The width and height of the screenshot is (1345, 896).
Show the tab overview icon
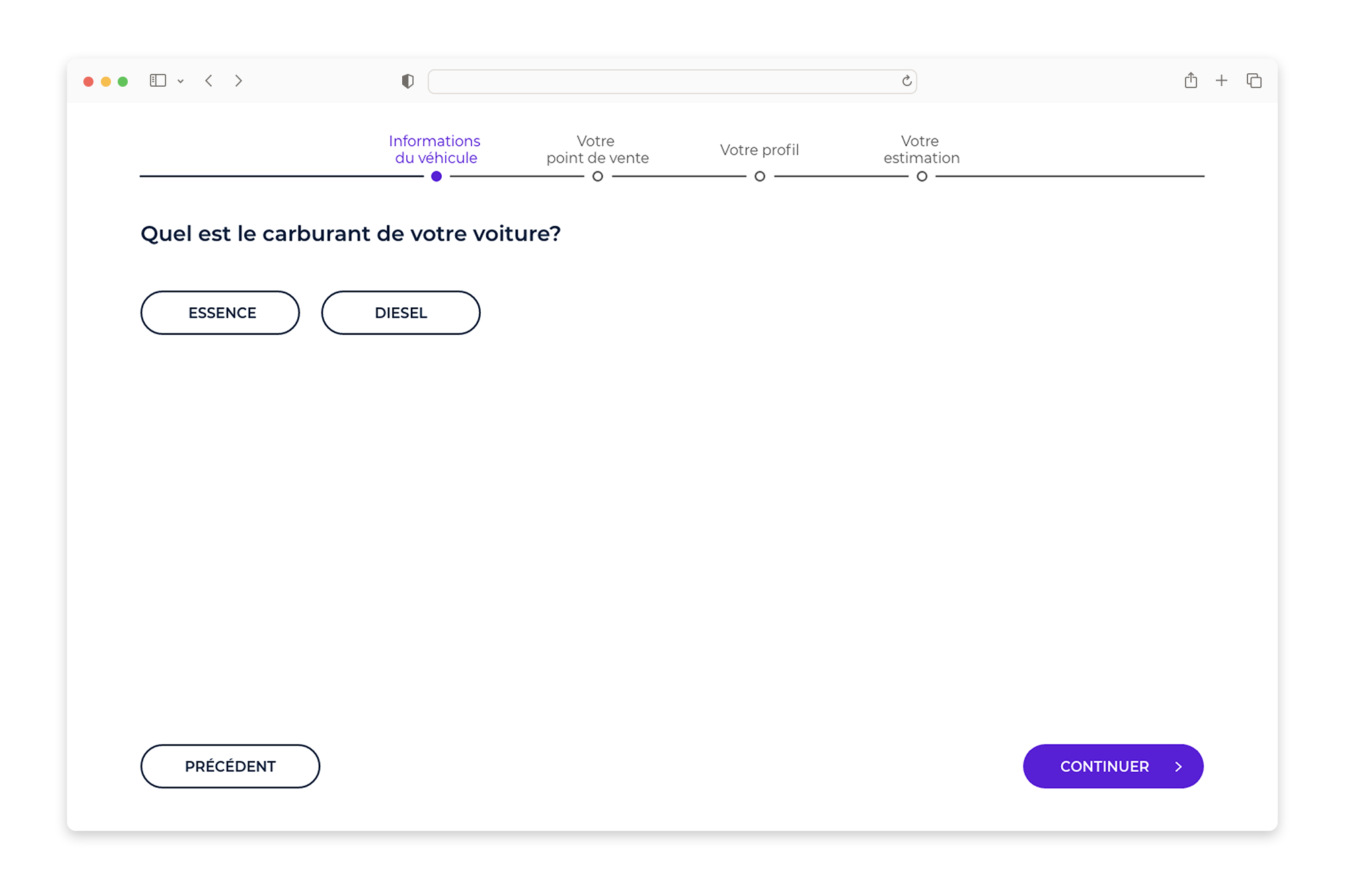1254,81
